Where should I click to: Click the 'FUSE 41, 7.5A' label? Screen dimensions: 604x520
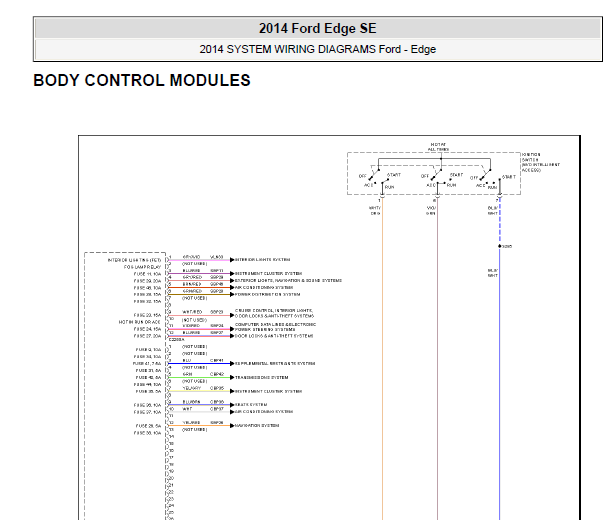click(x=147, y=363)
